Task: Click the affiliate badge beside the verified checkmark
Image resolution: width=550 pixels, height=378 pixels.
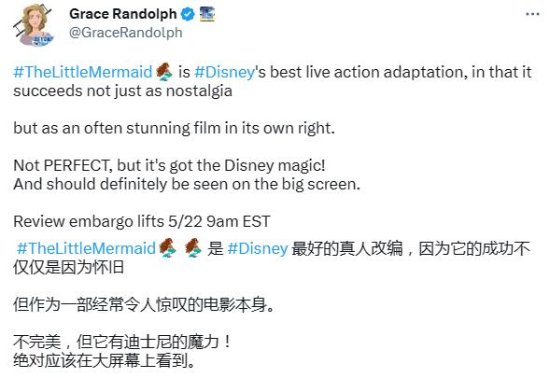Action: (x=207, y=14)
